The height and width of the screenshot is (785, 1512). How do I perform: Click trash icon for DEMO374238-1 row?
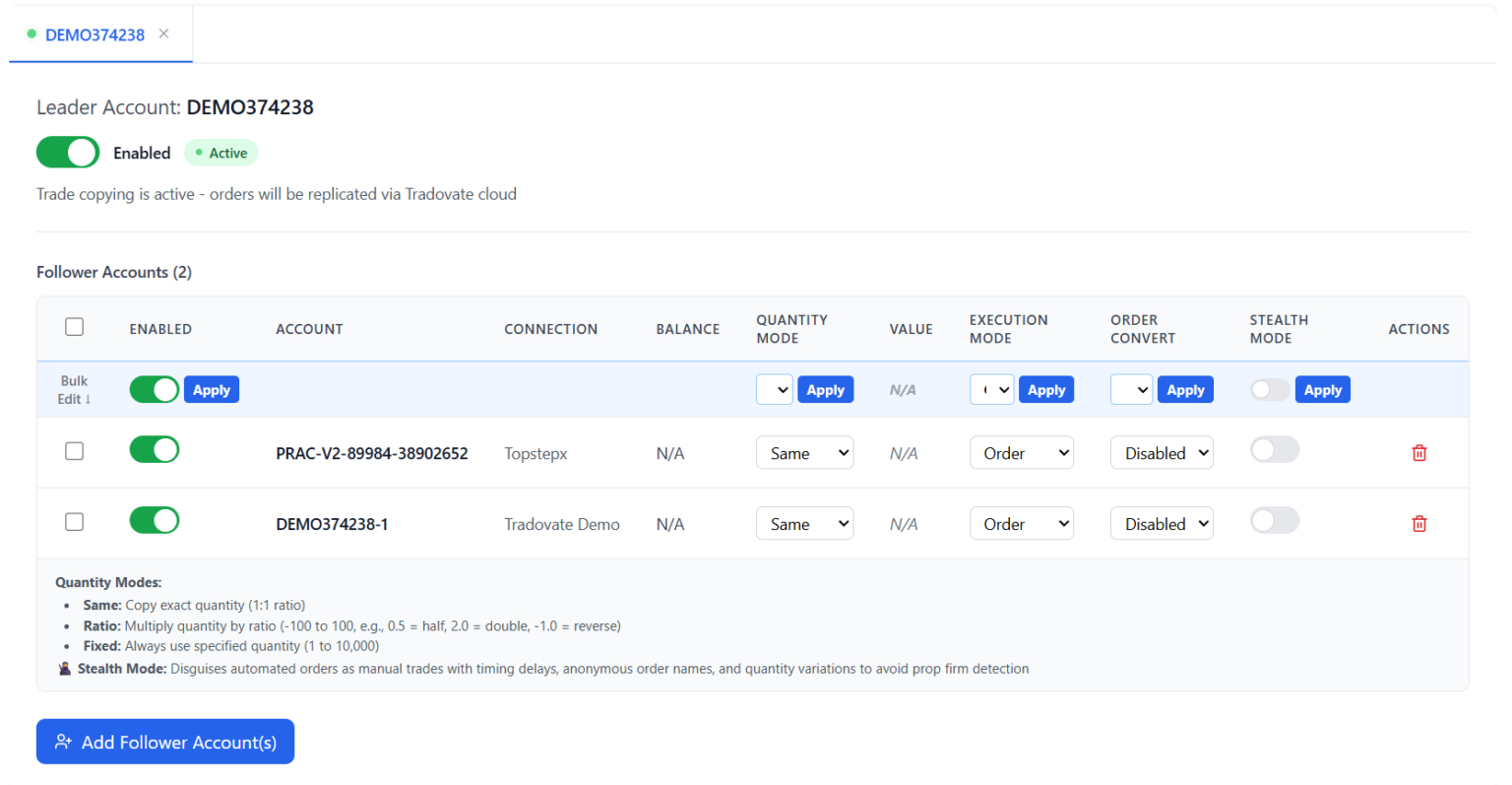(1418, 524)
